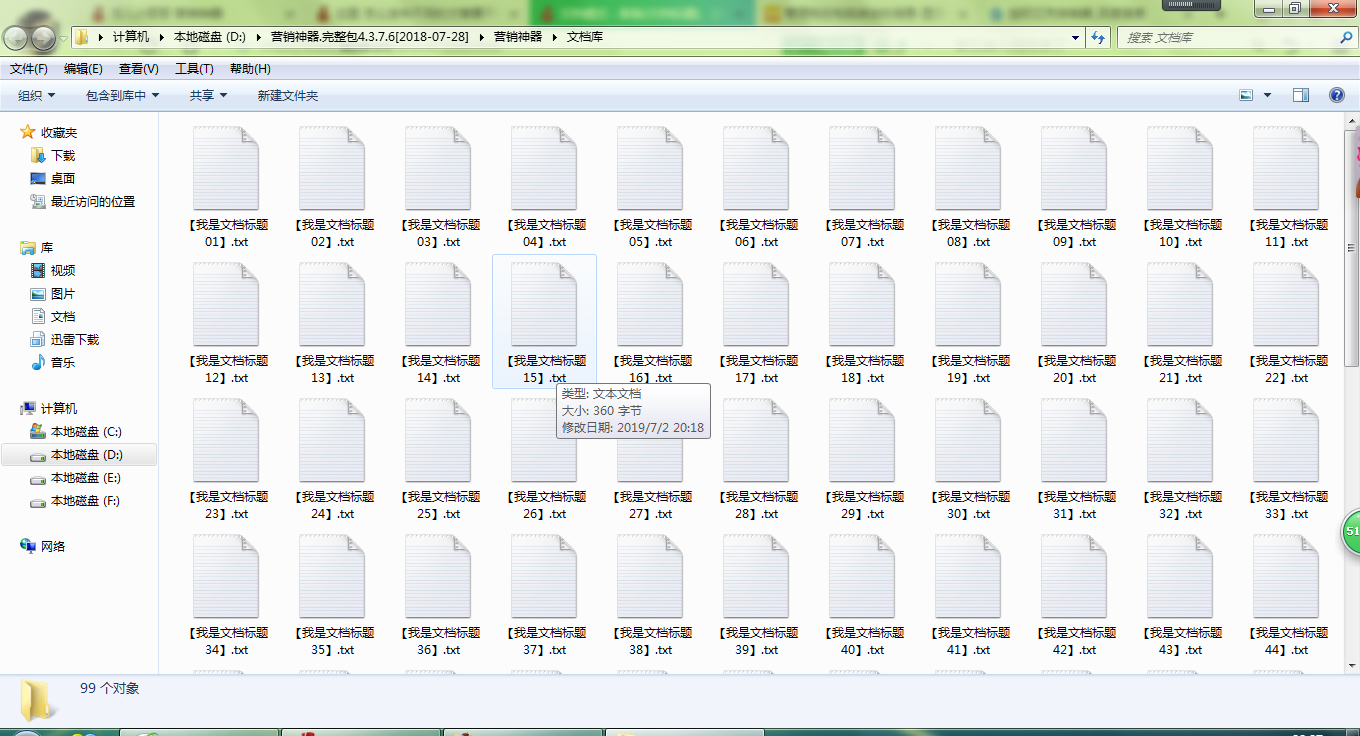Open the 包含到库中 dropdown
Screen dimensions: 1360x736
point(122,95)
